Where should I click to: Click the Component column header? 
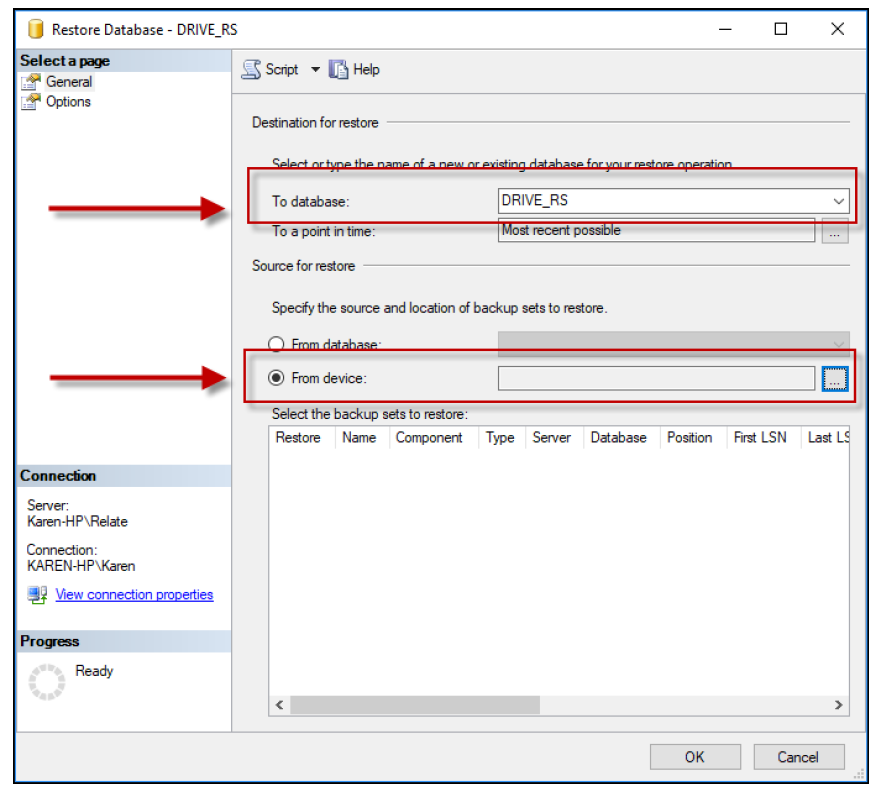tap(429, 438)
